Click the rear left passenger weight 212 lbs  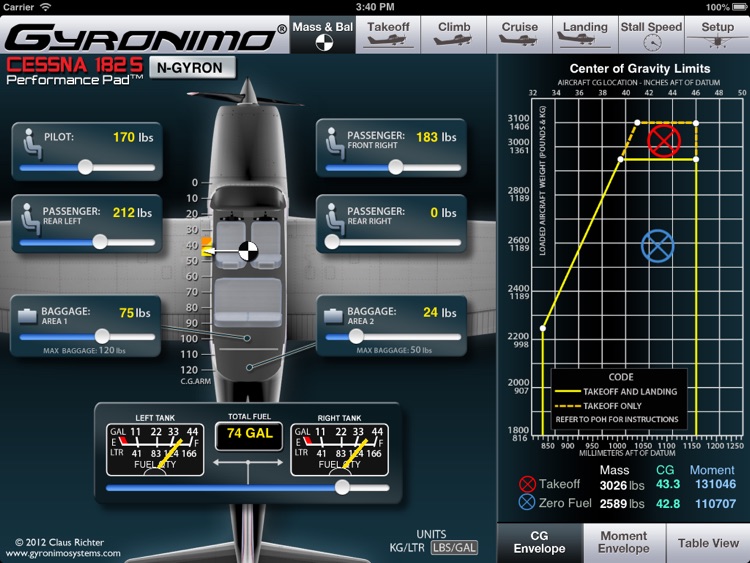click(x=132, y=212)
